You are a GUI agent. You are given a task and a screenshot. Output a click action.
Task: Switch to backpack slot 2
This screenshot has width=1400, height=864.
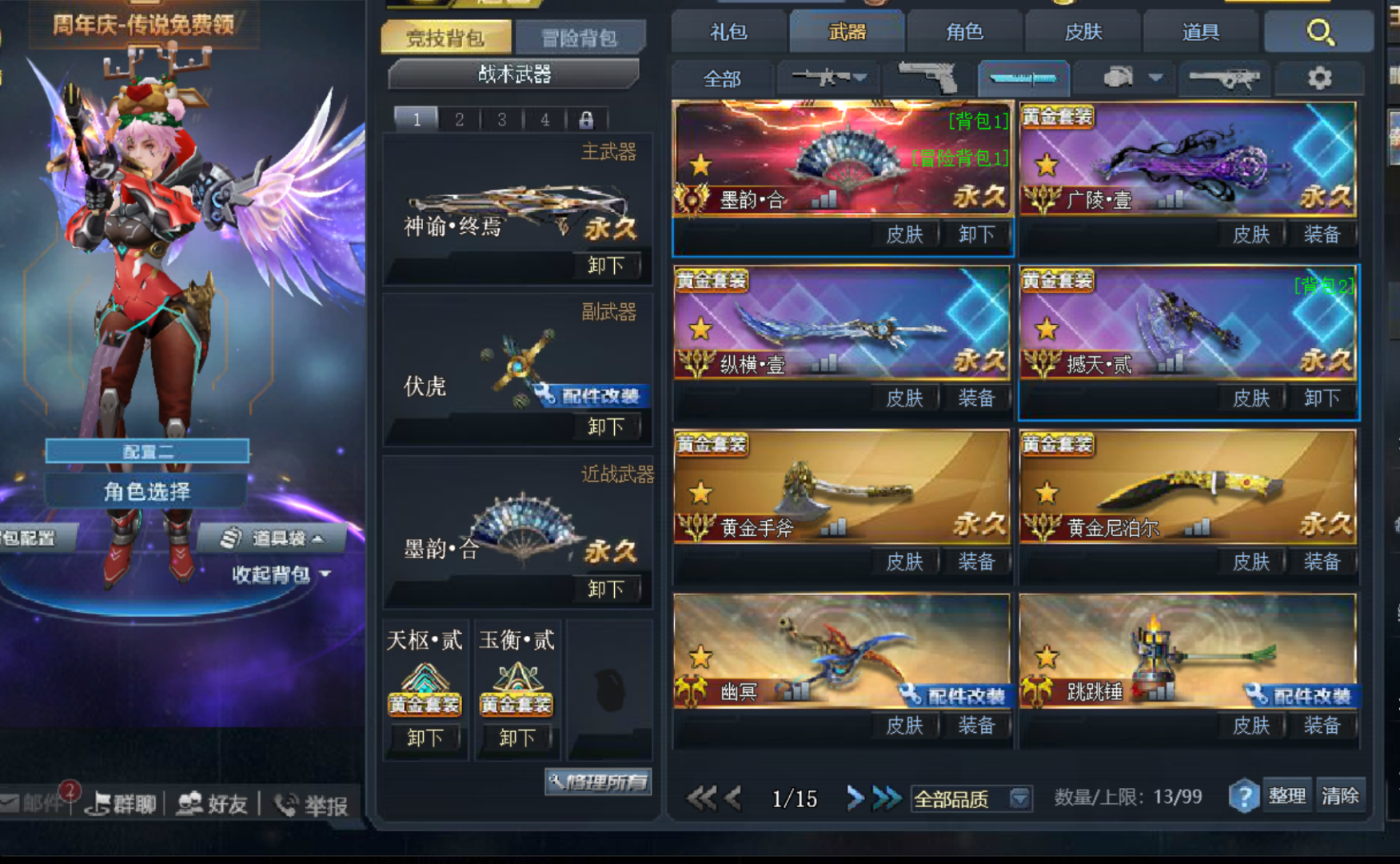click(459, 120)
